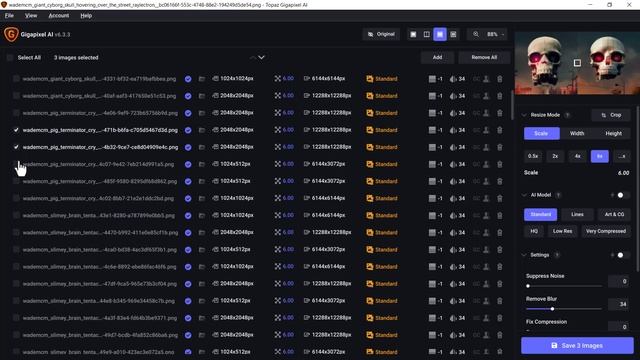Delete the 4b32-9ce7 pig terminator row

click(x=500, y=147)
